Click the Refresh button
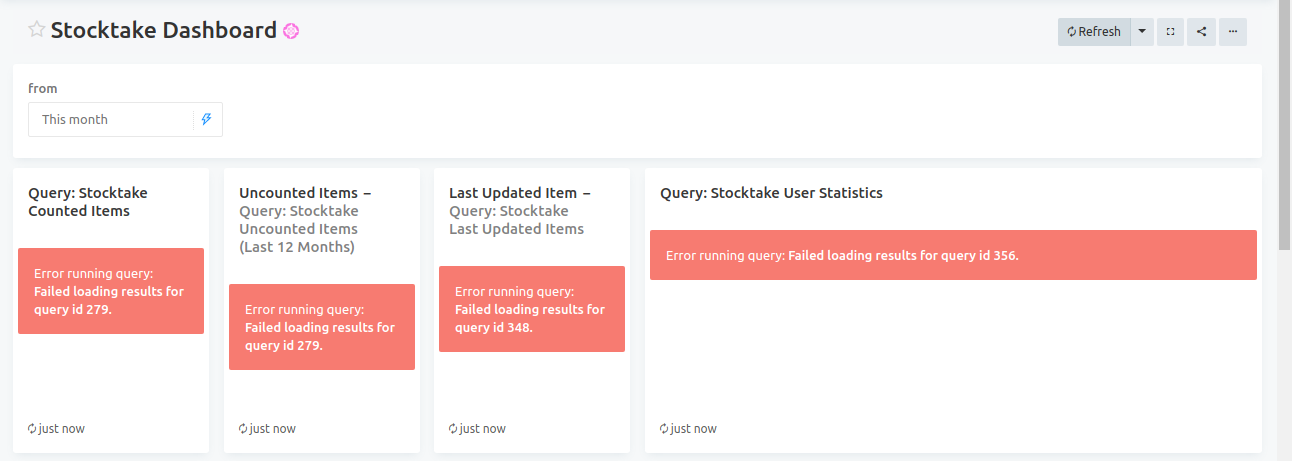This screenshot has height=461, width=1292. click(1094, 32)
